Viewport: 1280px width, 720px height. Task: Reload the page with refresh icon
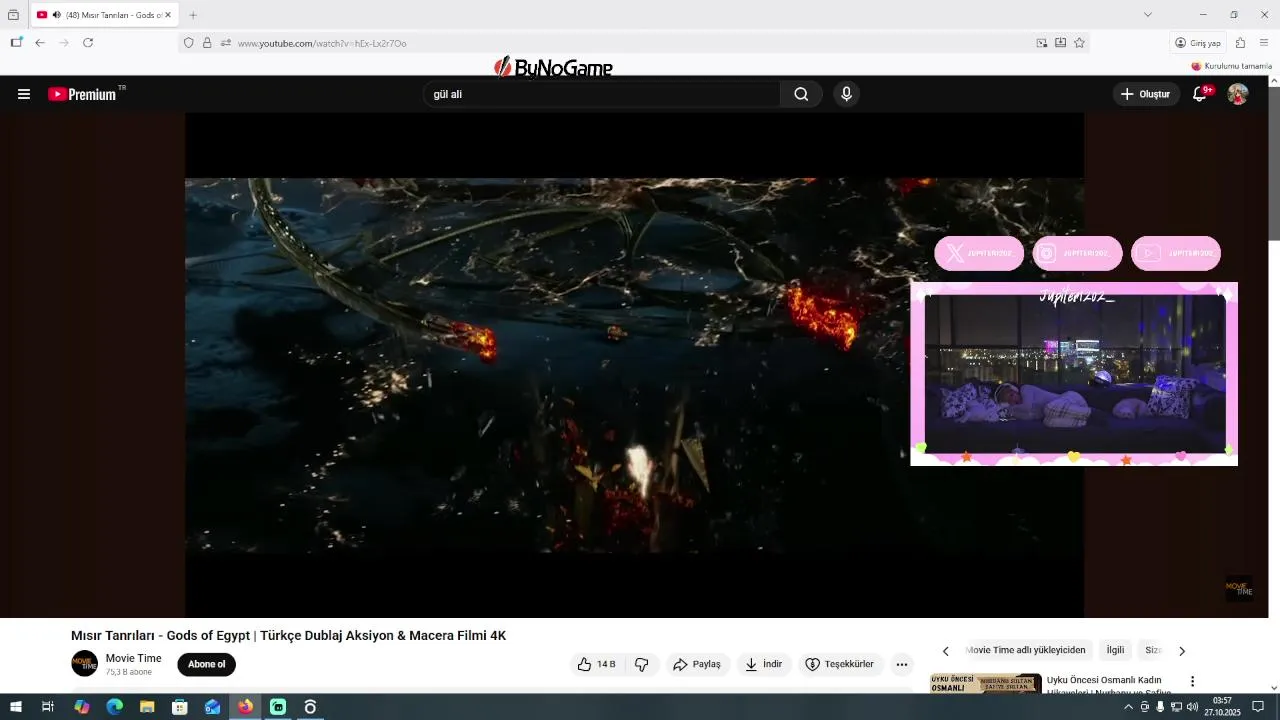pyautogui.click(x=88, y=43)
